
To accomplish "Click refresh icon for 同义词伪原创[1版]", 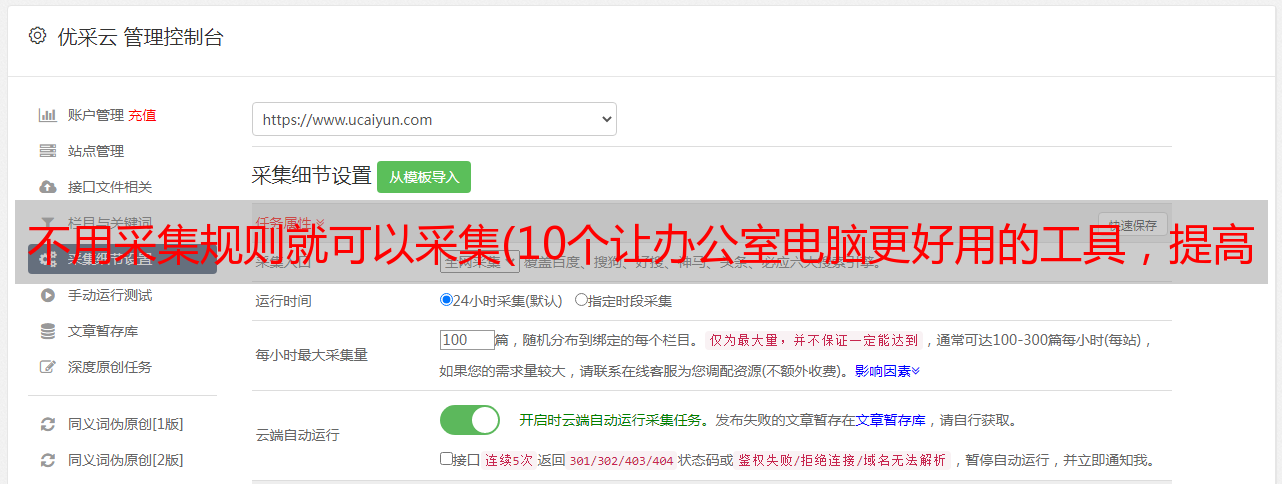I will 47,424.
